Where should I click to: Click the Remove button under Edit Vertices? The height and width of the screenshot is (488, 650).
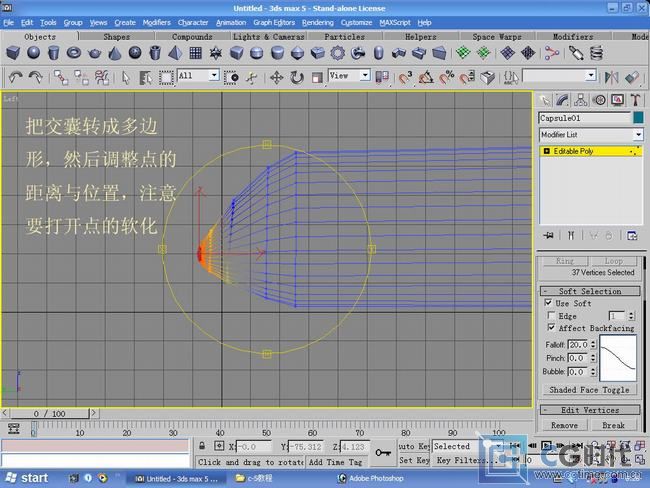[564, 425]
